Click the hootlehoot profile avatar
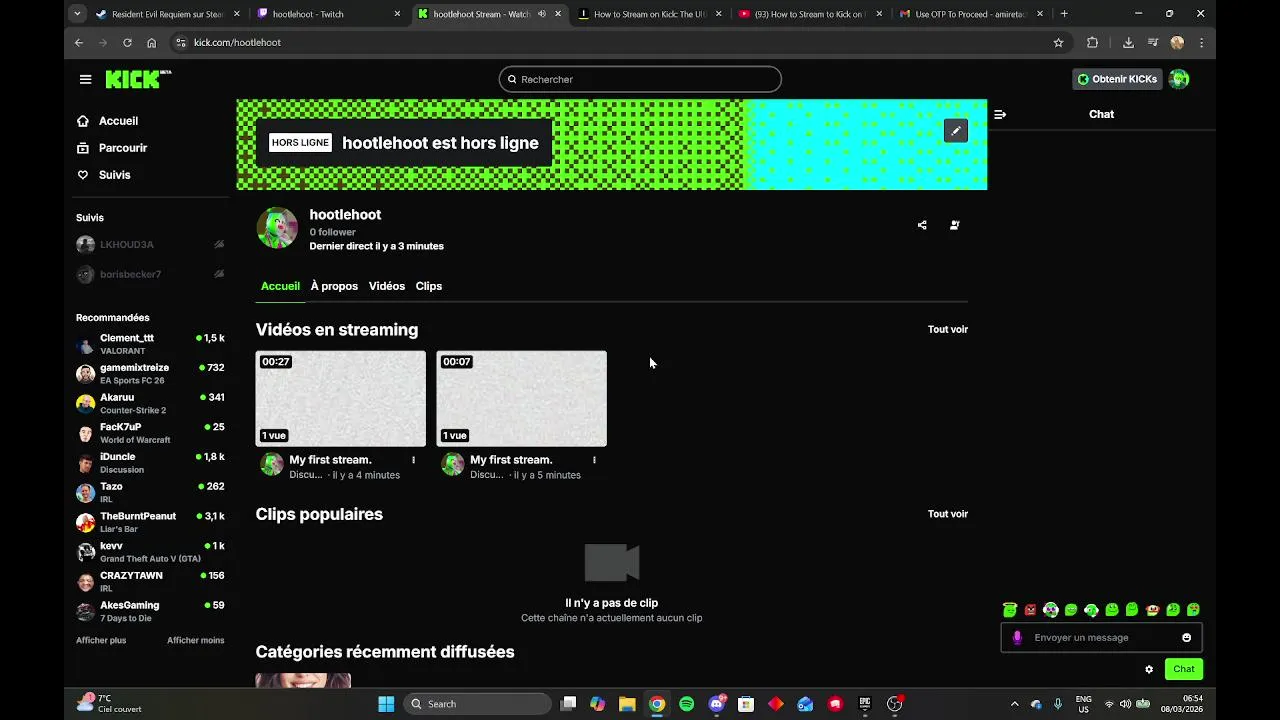This screenshot has width=1280, height=720. 277,228
